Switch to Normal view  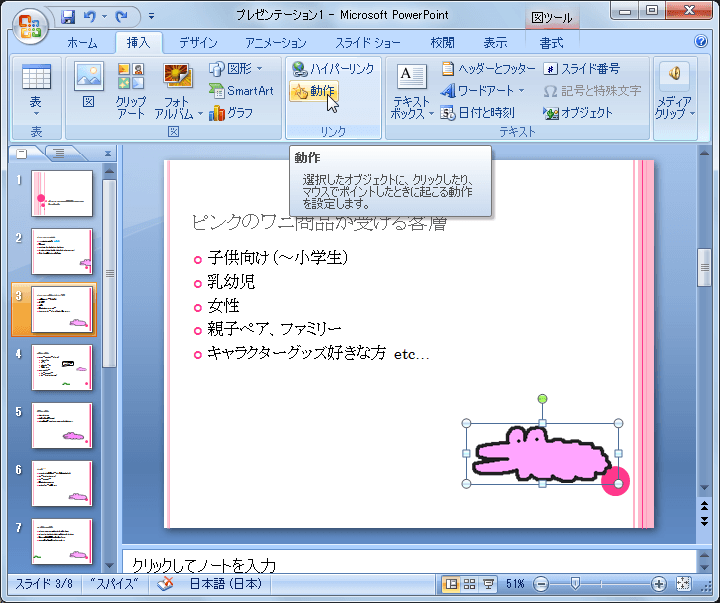451,584
